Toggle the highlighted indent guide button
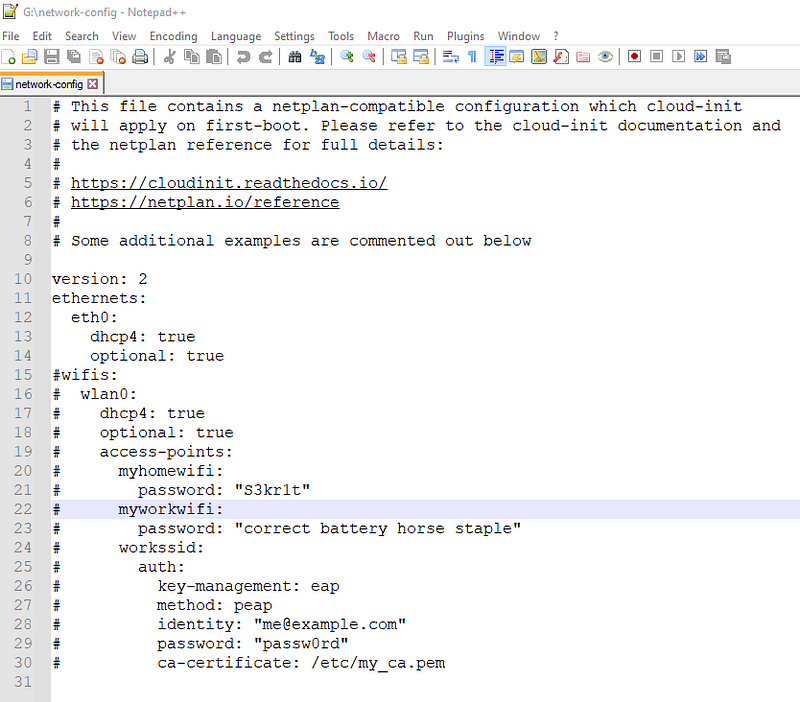Viewport: 800px width, 702px height. pyautogui.click(x=495, y=57)
